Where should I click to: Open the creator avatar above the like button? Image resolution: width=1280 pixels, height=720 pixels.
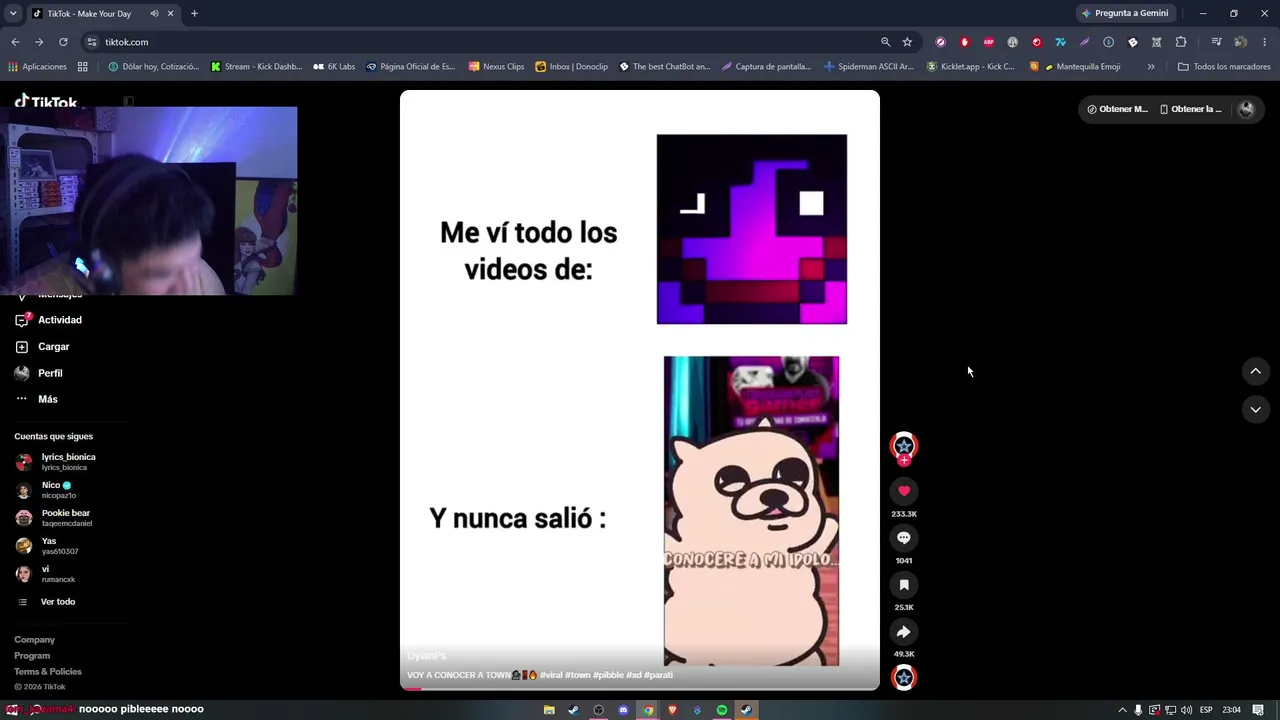click(x=904, y=446)
